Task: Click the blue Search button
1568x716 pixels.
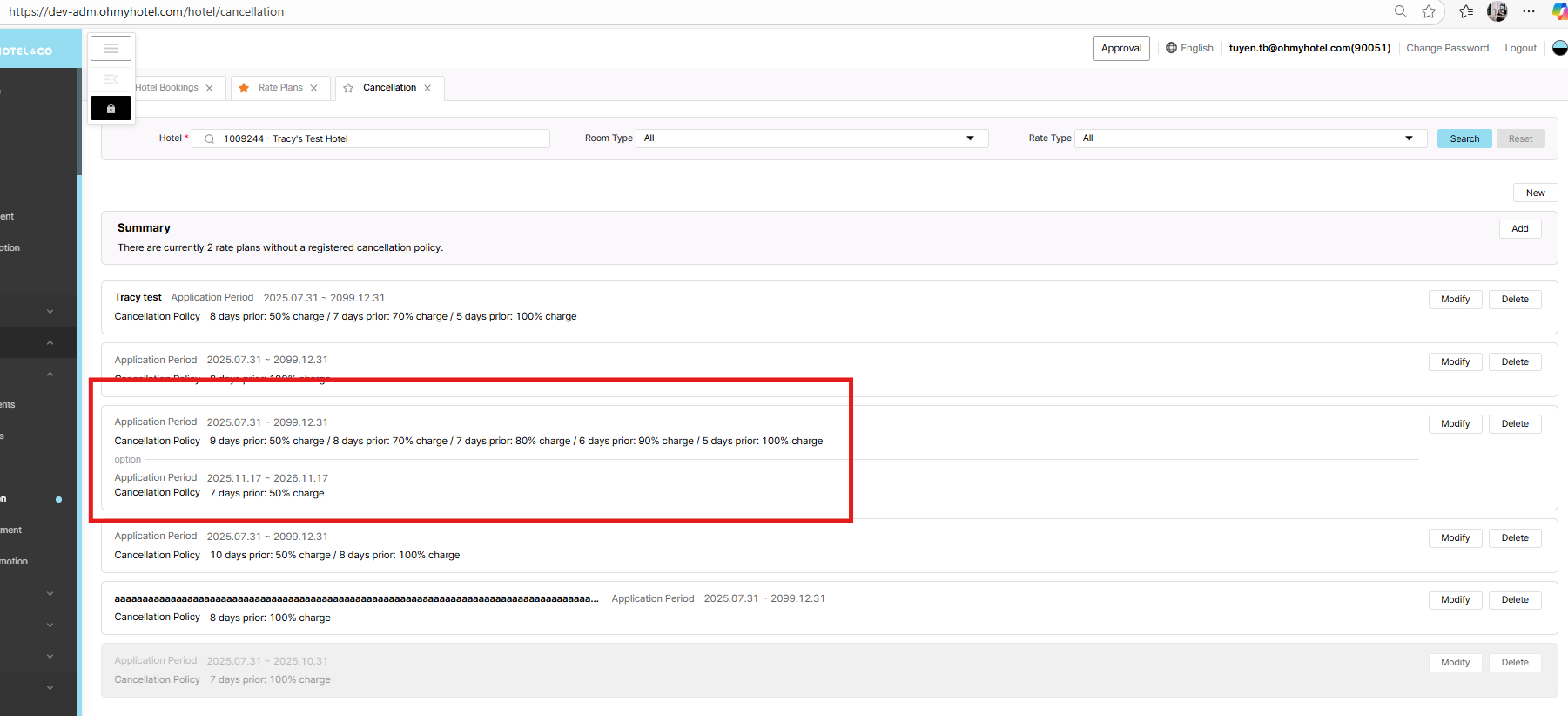Action: [1464, 138]
